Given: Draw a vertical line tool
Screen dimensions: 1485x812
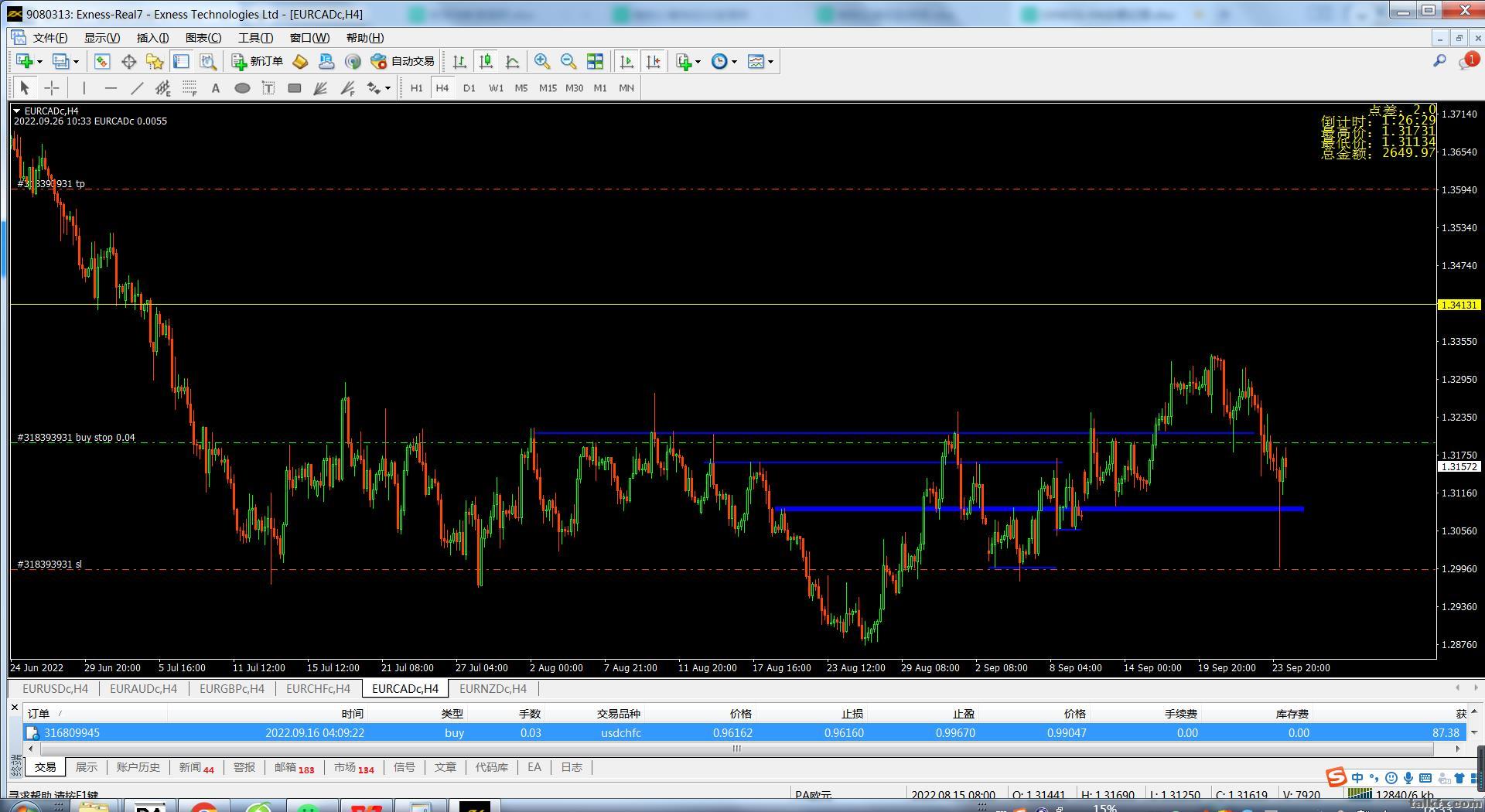Looking at the screenshot, I should click(x=84, y=88).
